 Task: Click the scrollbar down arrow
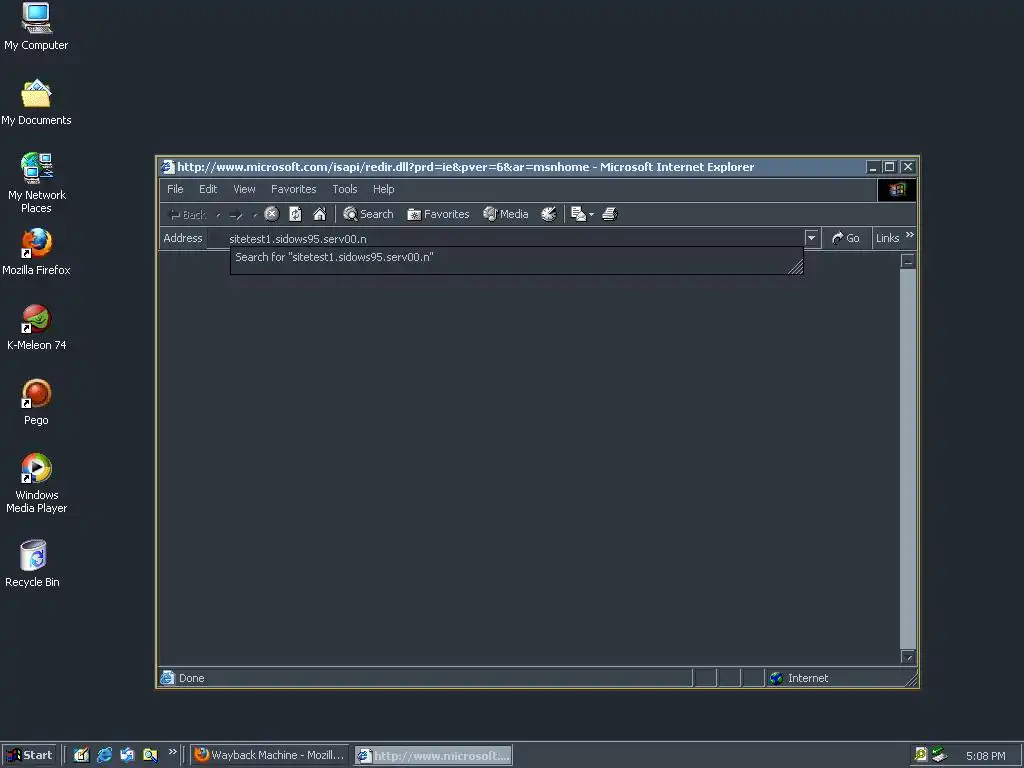point(908,656)
